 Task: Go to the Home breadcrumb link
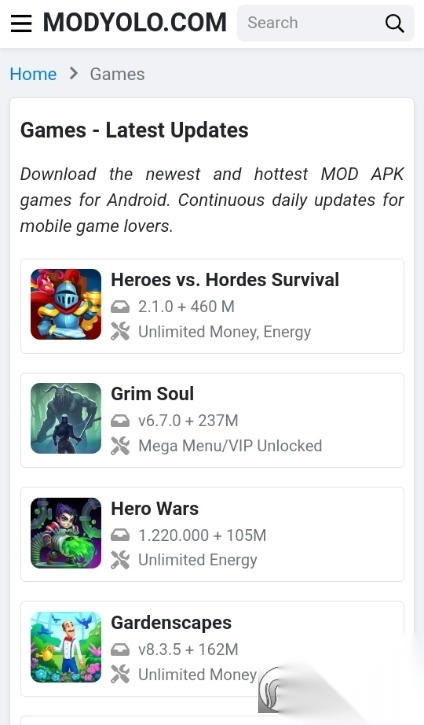(33, 74)
